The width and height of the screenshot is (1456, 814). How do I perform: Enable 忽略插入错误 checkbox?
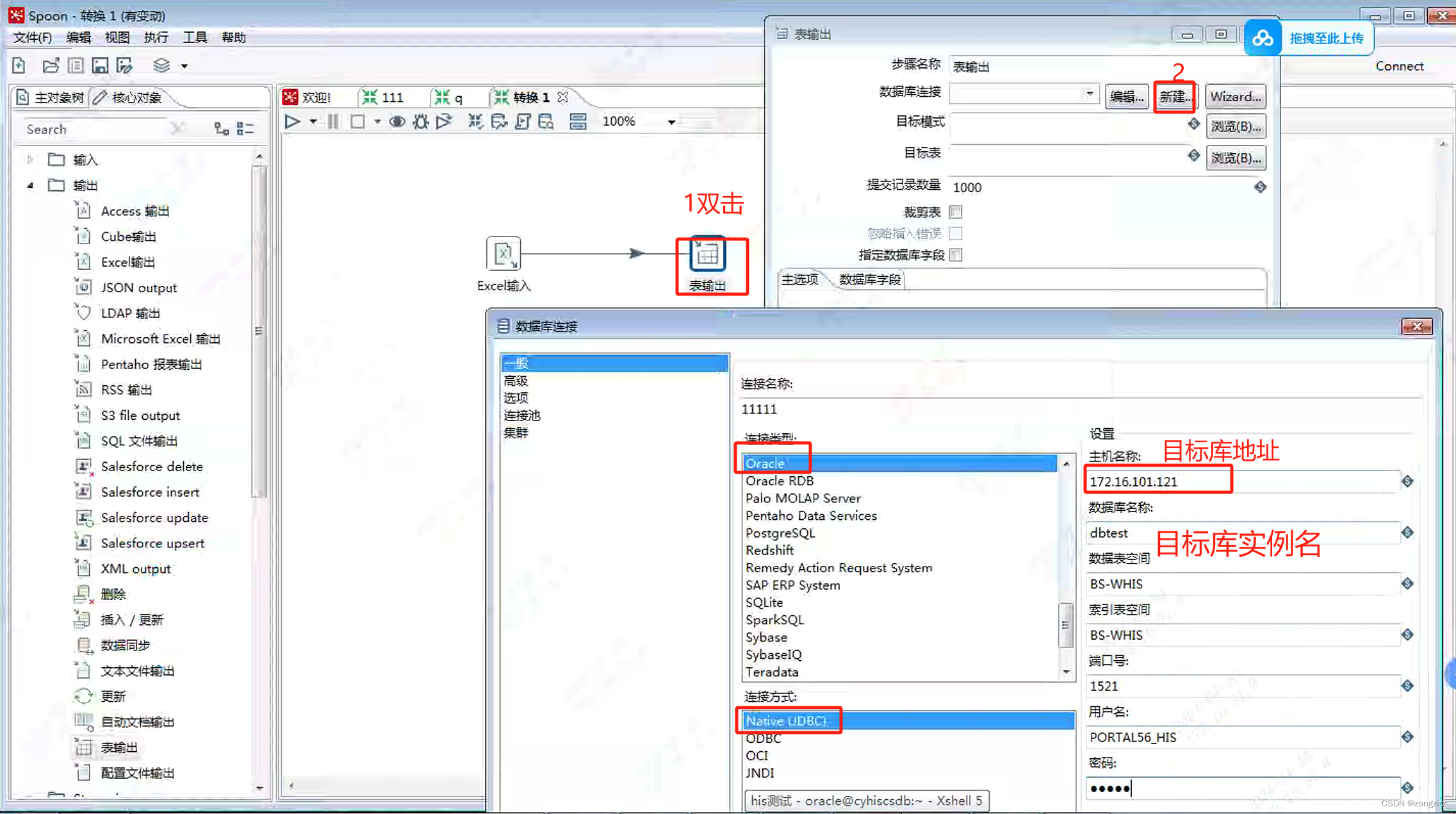click(956, 234)
